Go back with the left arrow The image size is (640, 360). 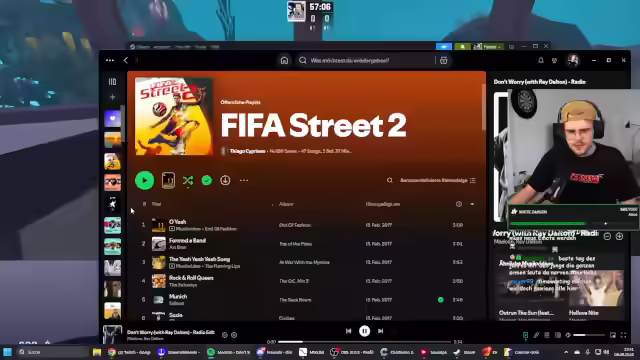click(x=126, y=60)
